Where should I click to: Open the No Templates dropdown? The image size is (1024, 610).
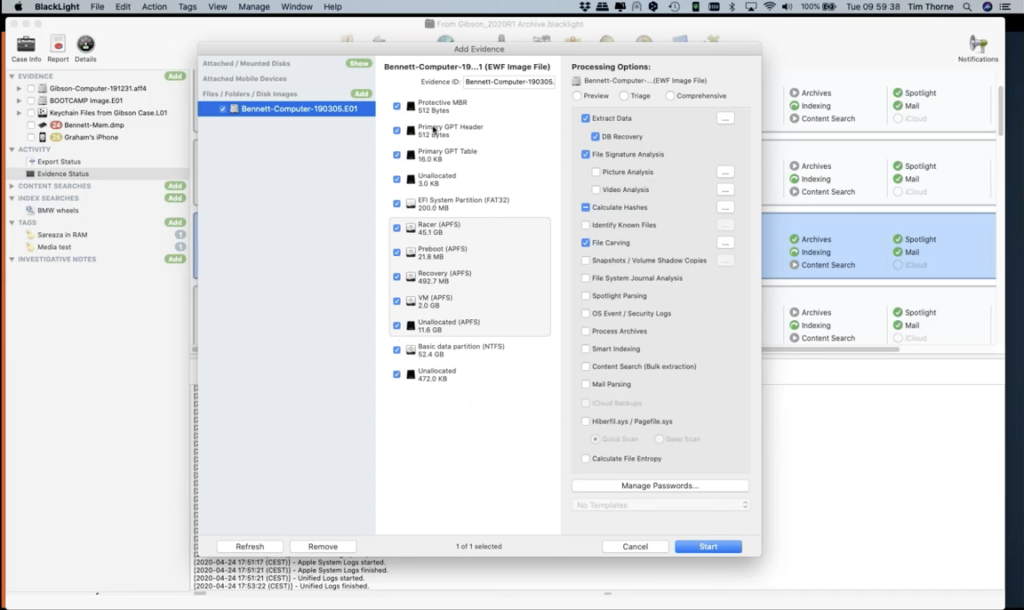click(x=660, y=505)
